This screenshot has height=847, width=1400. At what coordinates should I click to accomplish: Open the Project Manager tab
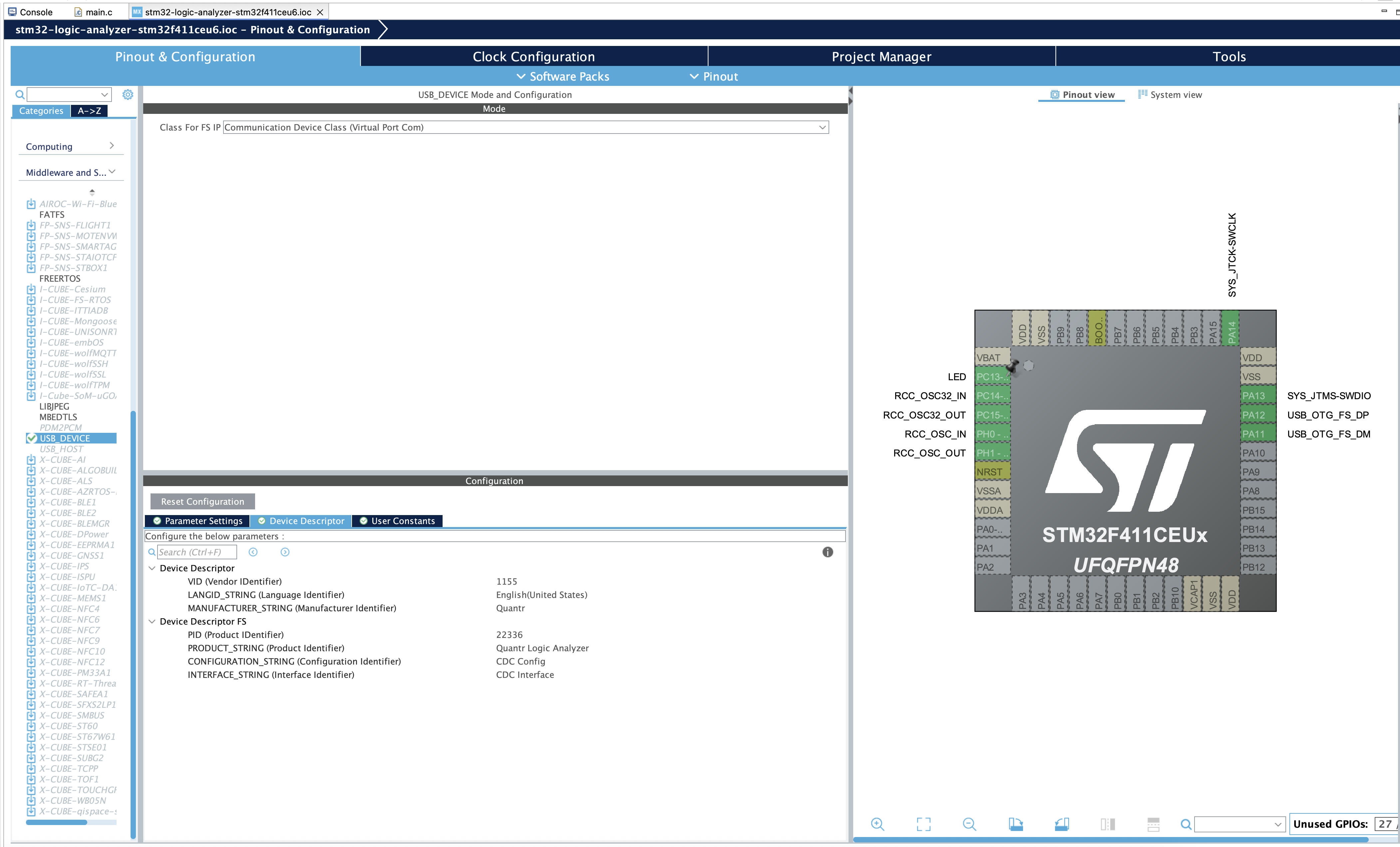(x=881, y=56)
